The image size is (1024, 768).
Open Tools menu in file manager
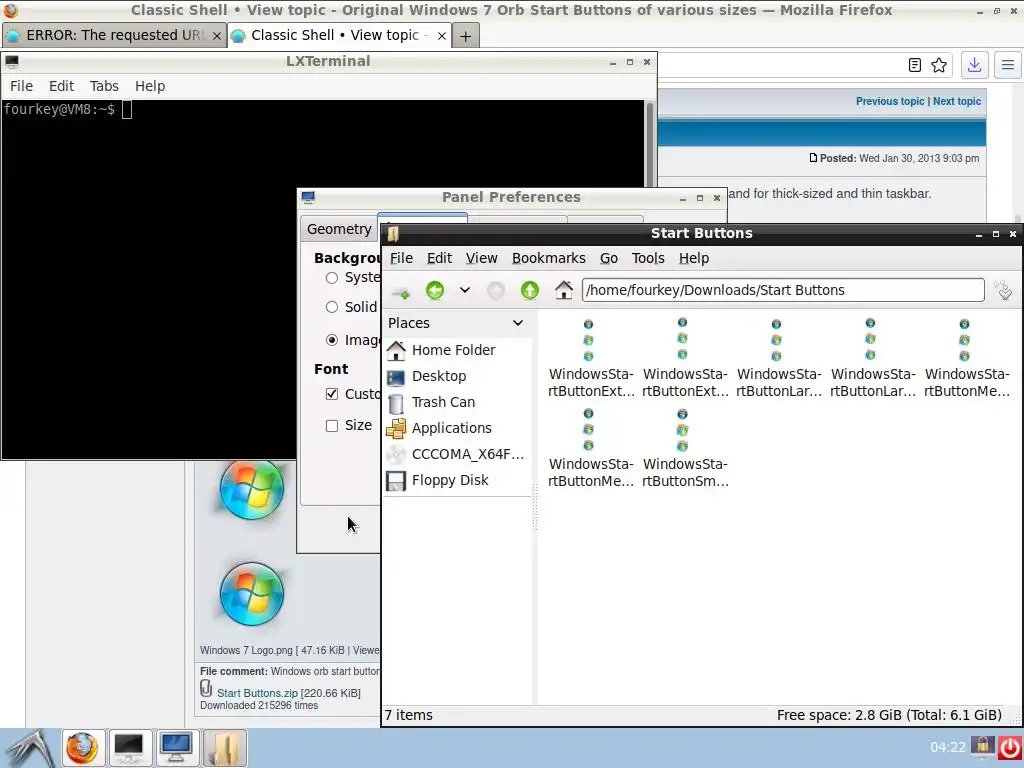648,258
